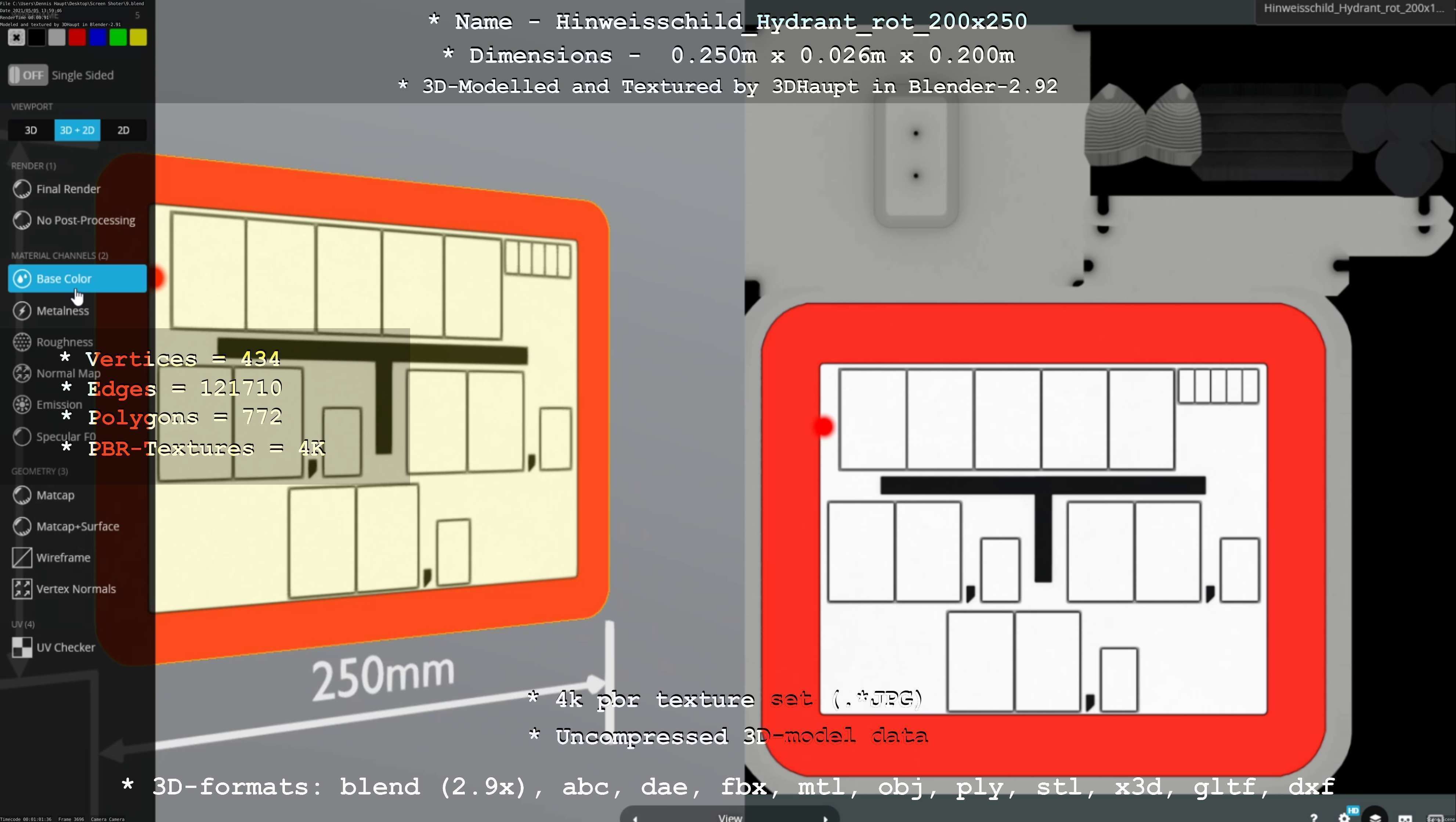Click previous arrow on View selector

tap(635, 818)
